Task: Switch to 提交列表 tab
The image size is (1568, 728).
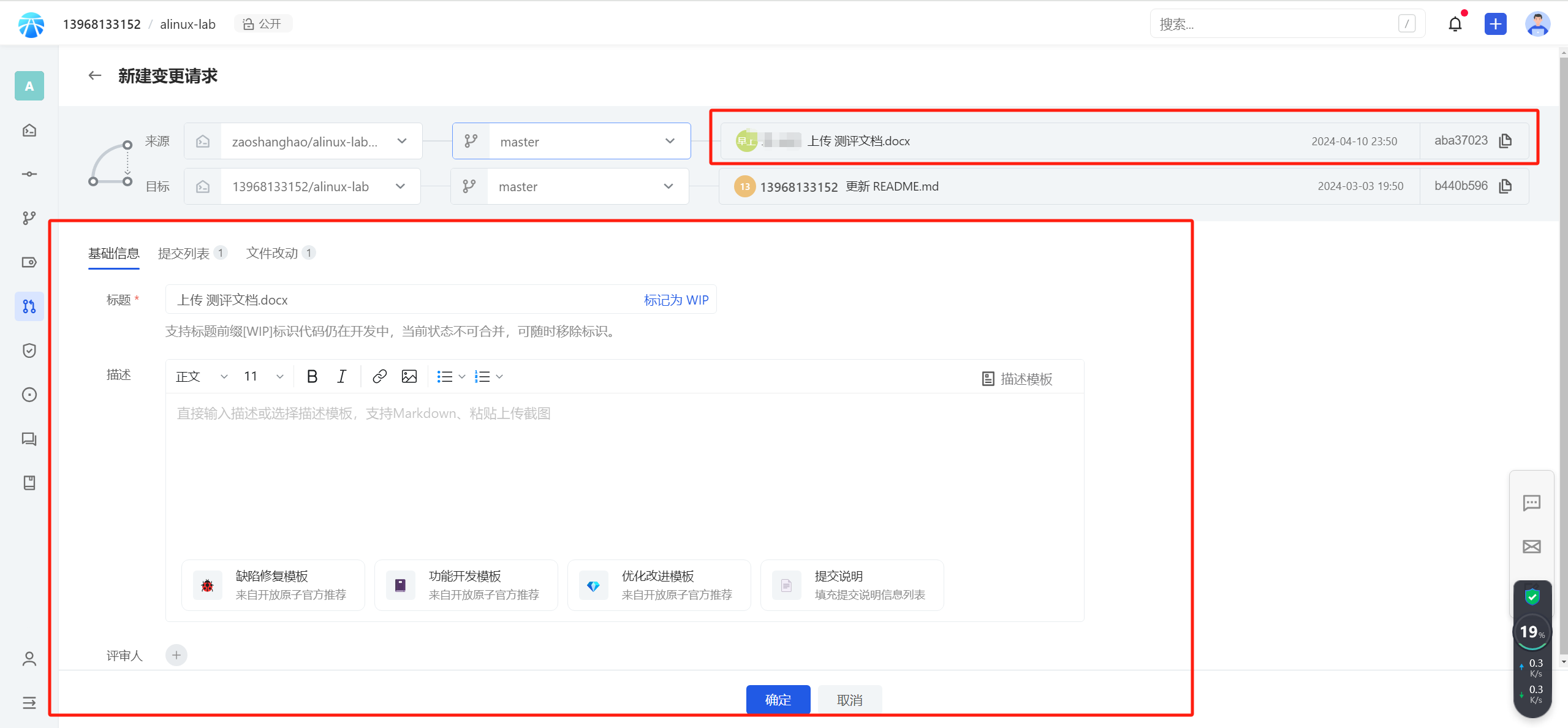Action: (184, 253)
